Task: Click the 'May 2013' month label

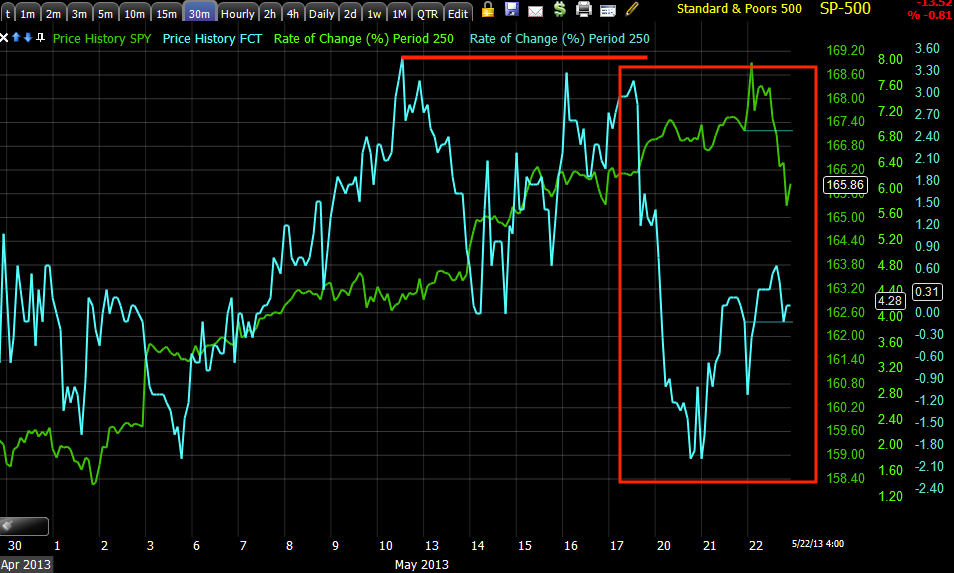Action: click(x=422, y=564)
